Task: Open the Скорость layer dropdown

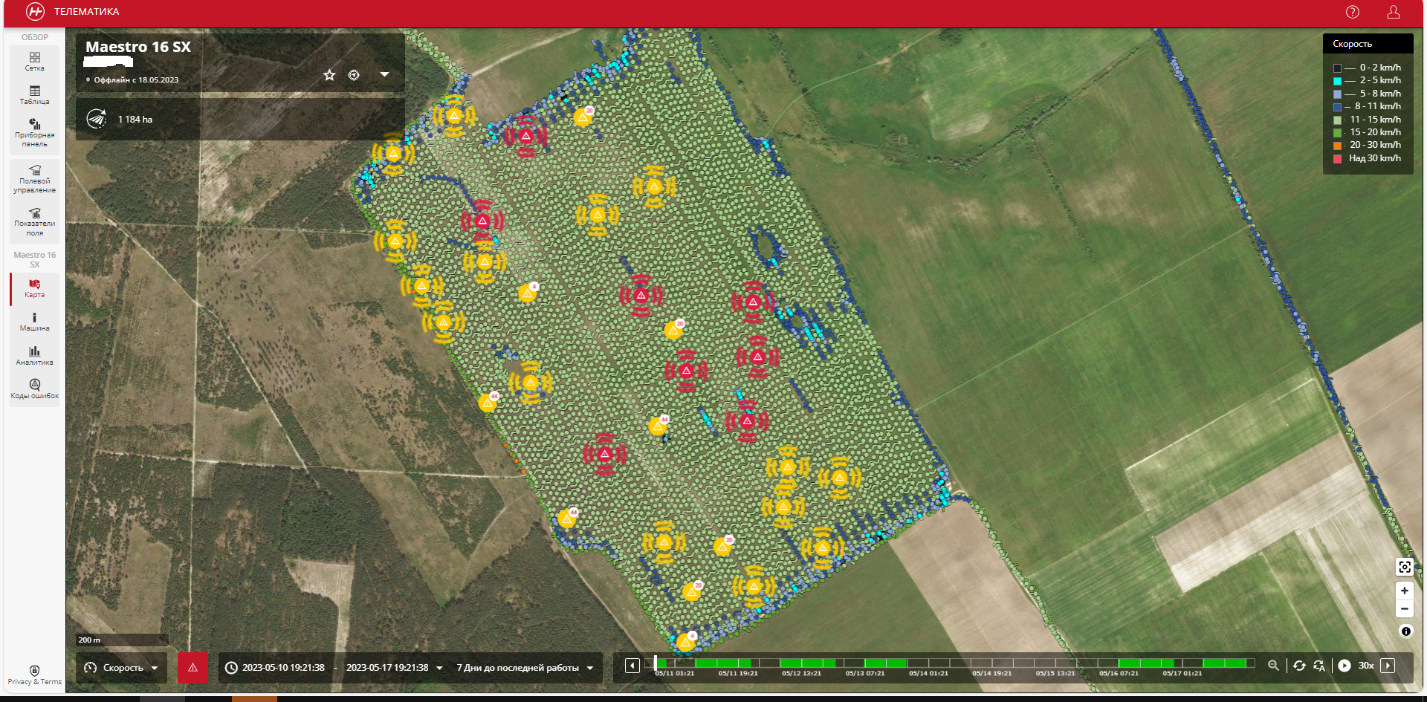Action: point(122,667)
